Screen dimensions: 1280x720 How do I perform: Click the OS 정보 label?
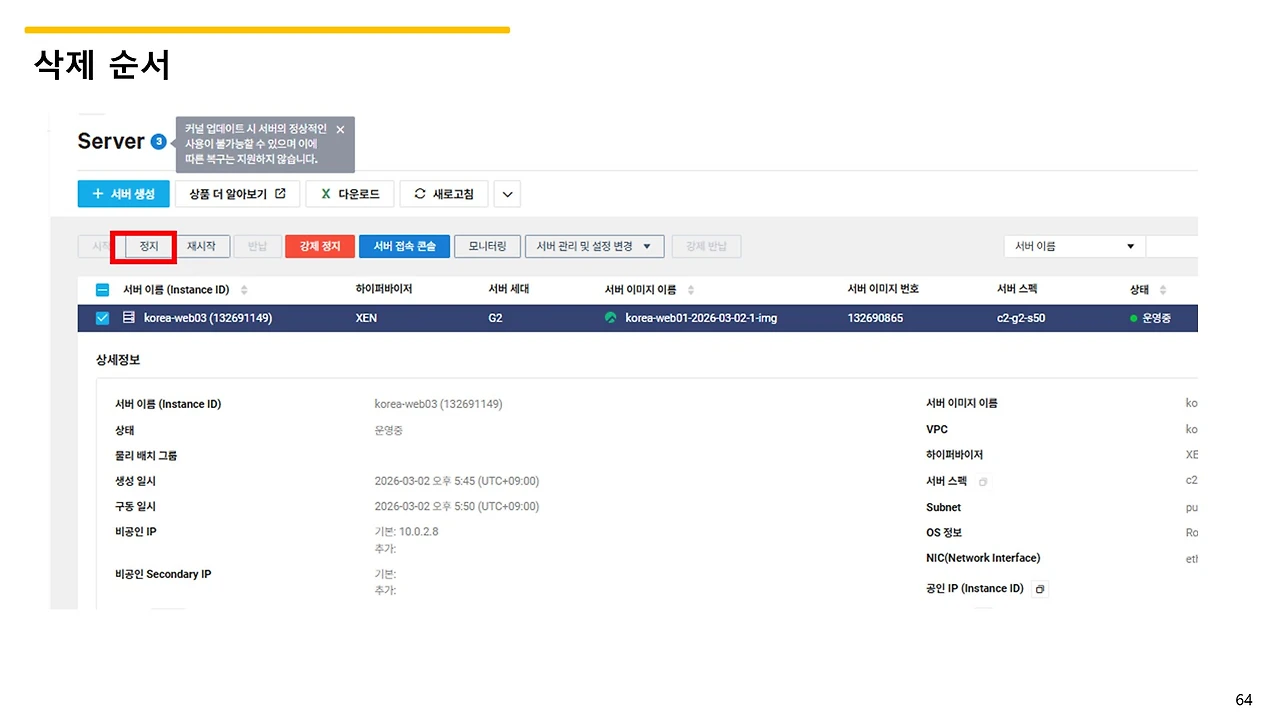click(x=944, y=533)
